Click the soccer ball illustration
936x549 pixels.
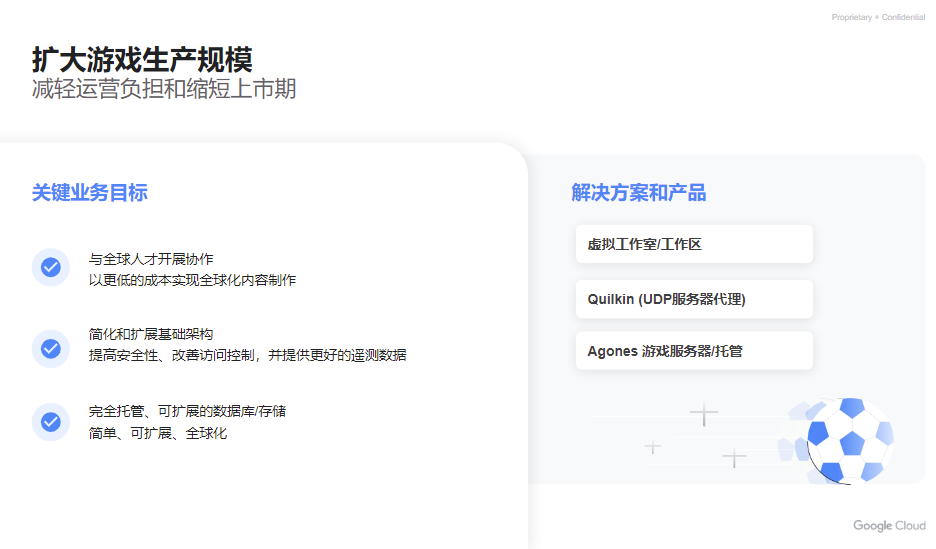(850, 440)
